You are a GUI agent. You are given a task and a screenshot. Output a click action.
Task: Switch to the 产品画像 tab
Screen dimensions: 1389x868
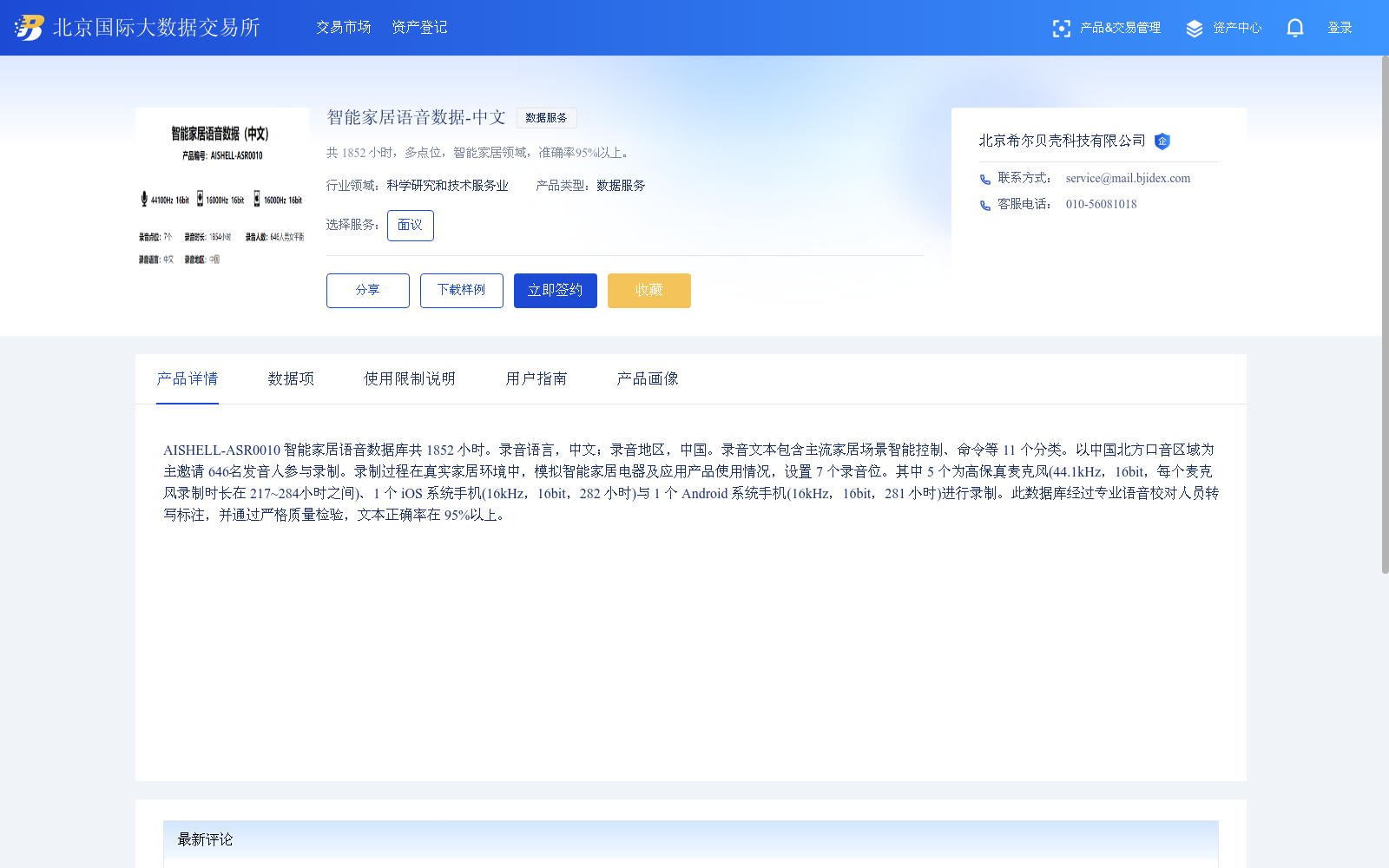648,378
